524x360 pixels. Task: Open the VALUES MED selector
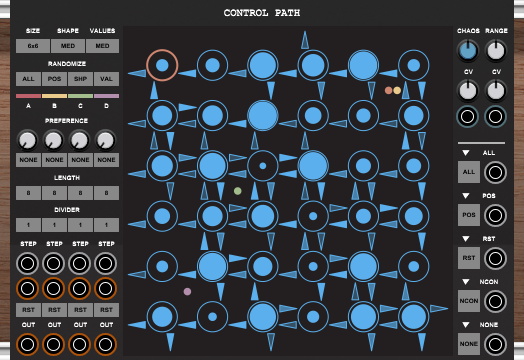102,46
